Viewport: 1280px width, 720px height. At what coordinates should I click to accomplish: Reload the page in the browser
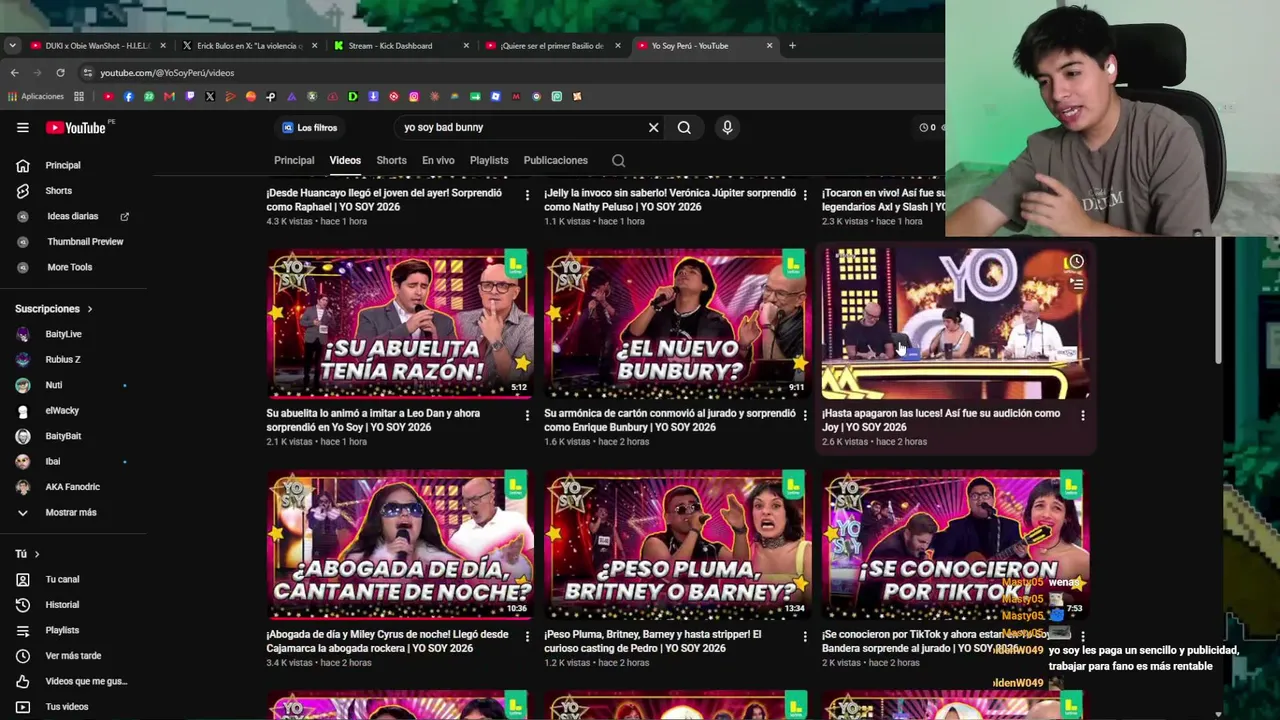point(60,73)
